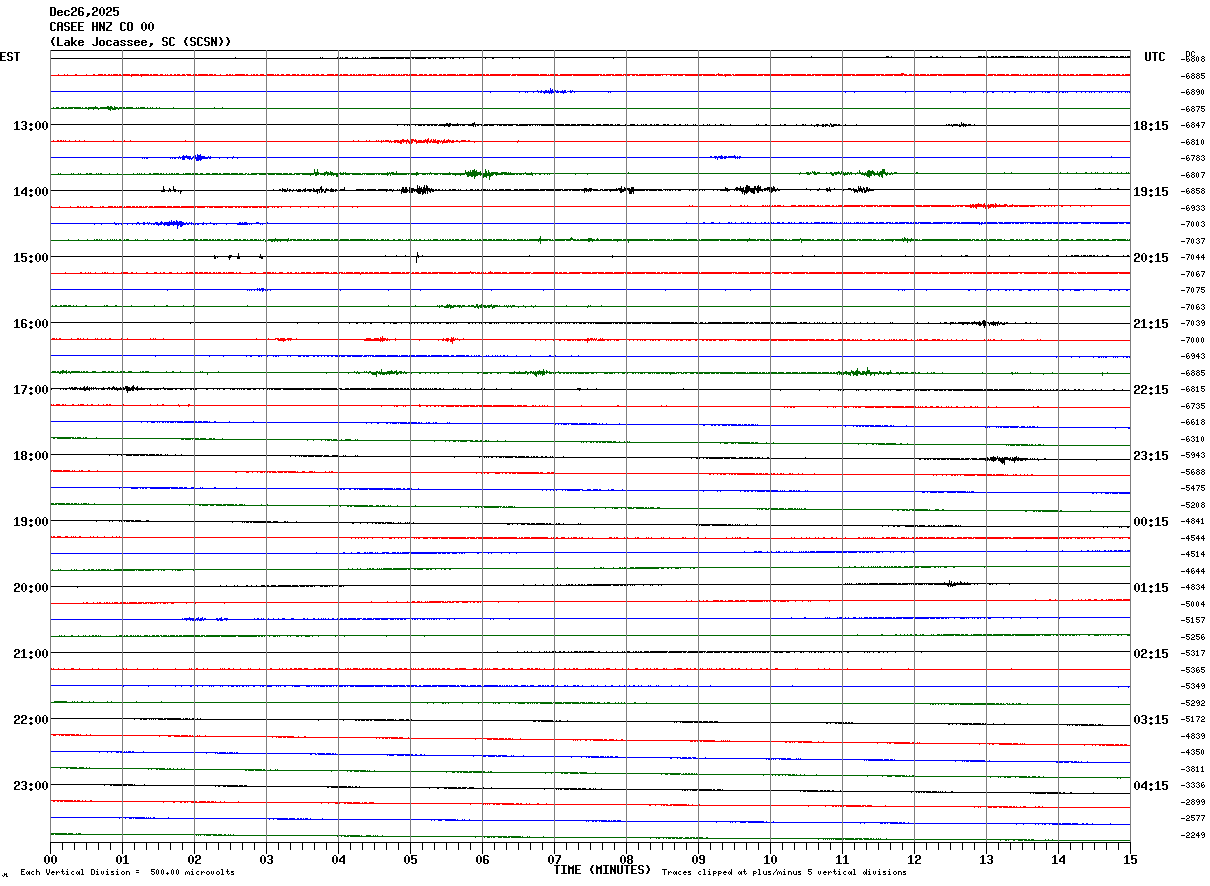Click the 00:15 UTC time label

tap(1151, 522)
